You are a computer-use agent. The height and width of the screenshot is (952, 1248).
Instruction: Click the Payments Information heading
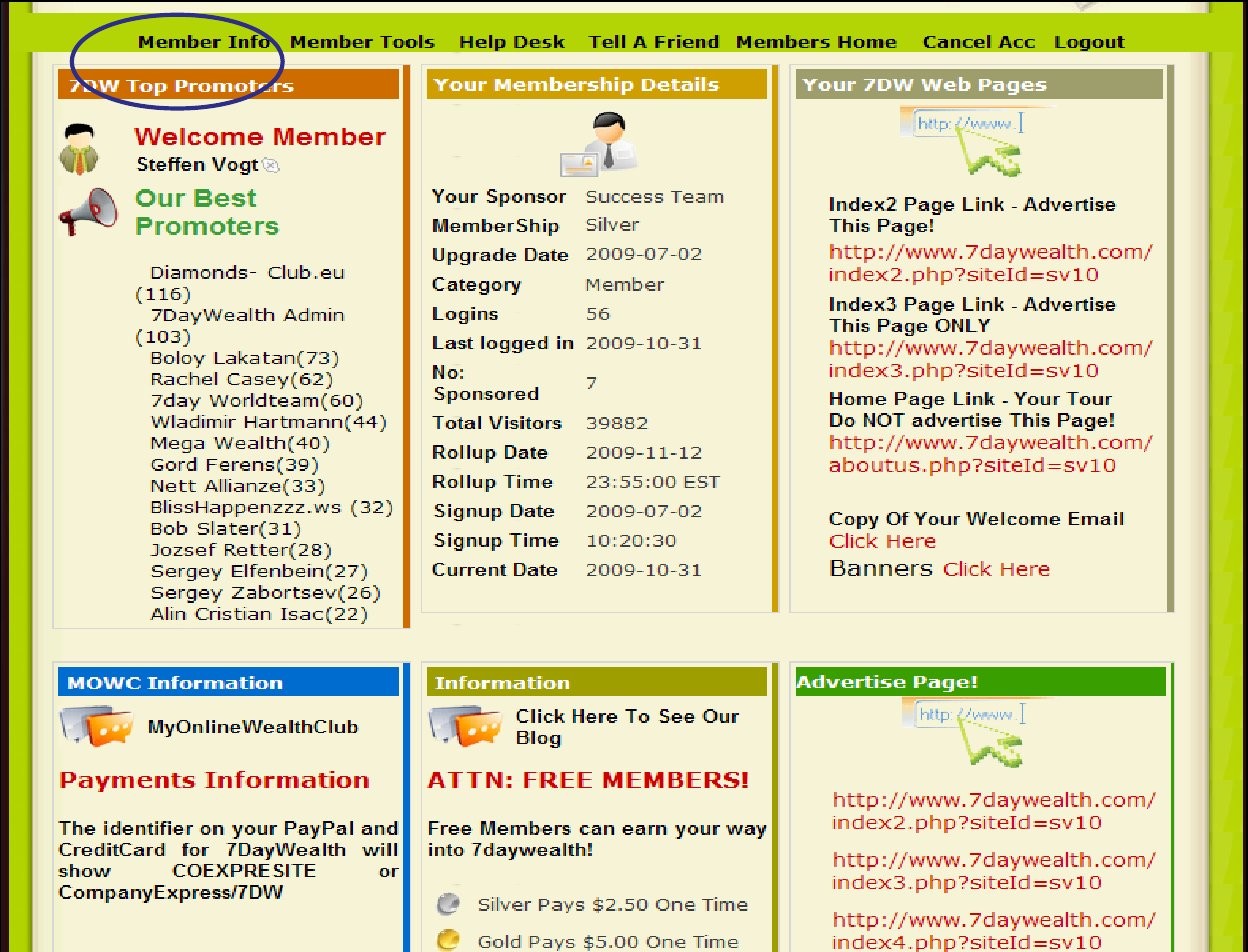tap(214, 780)
